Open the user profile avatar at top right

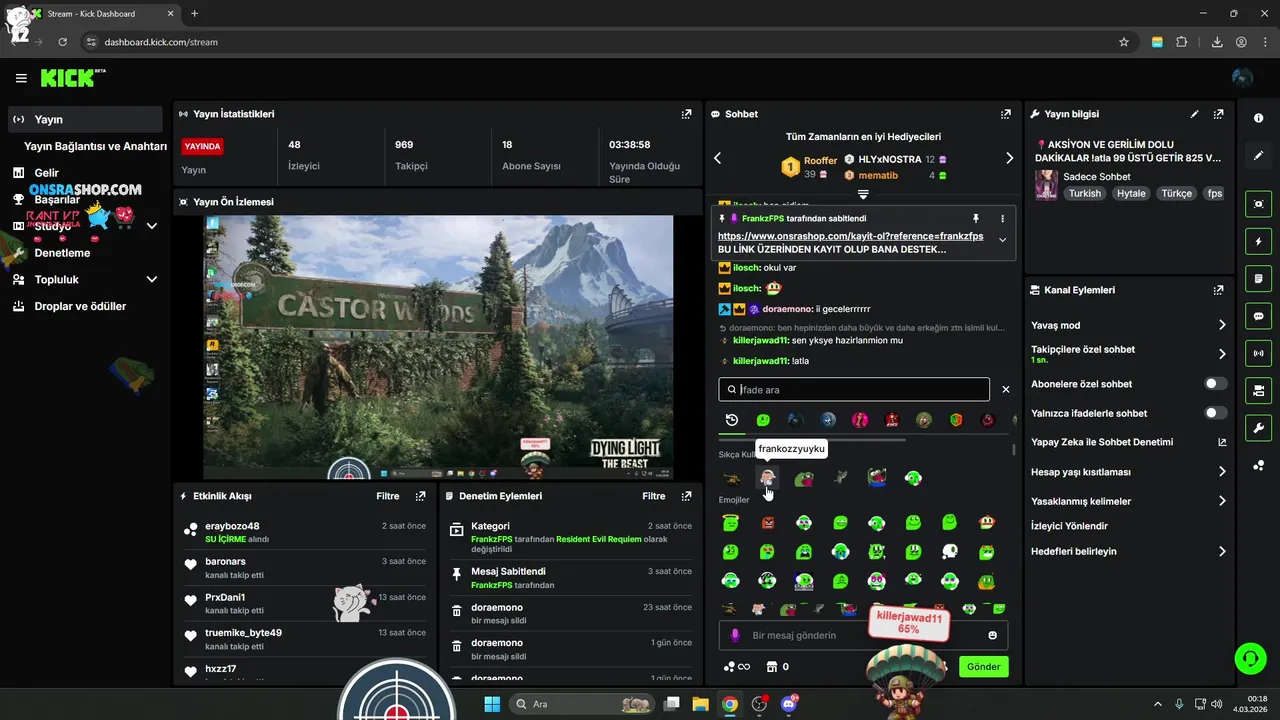pos(1243,78)
